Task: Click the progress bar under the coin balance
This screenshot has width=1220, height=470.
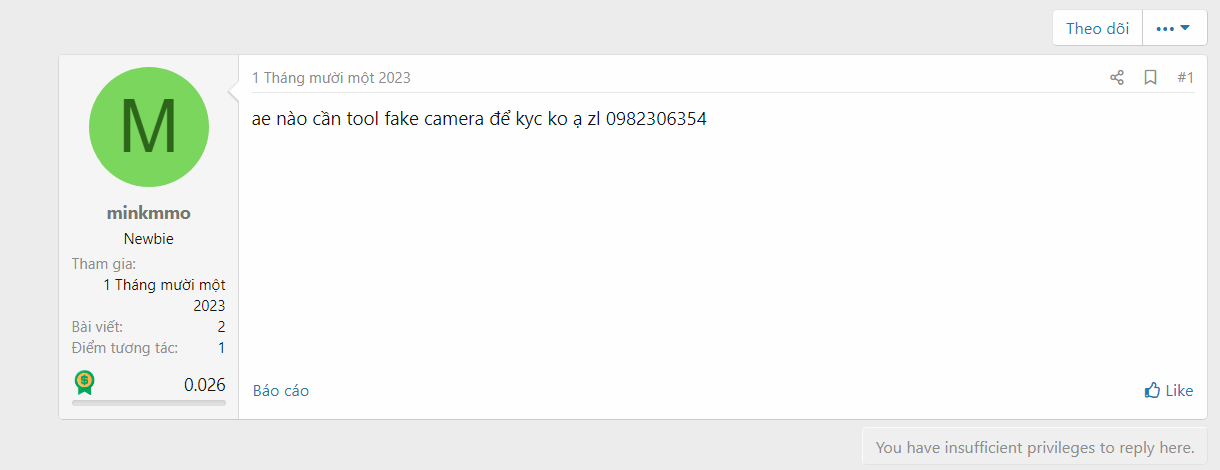Action: click(x=149, y=403)
